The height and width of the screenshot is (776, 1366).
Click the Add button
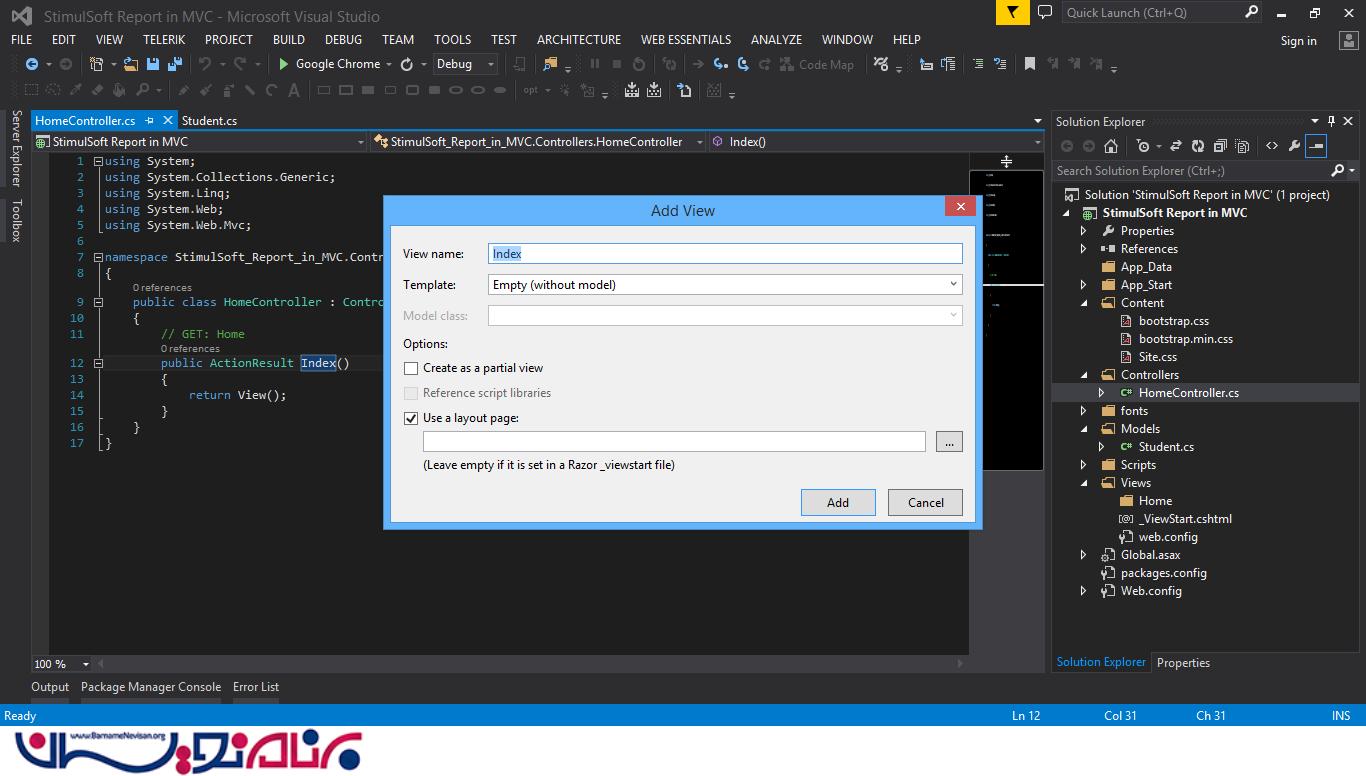(x=837, y=502)
